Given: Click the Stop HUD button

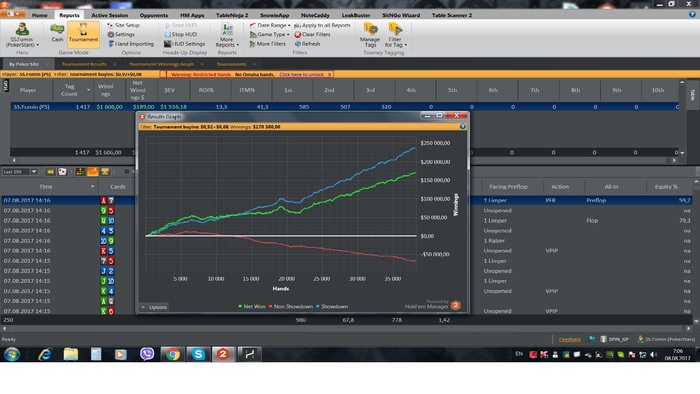Looking at the screenshot, I should pos(181,34).
